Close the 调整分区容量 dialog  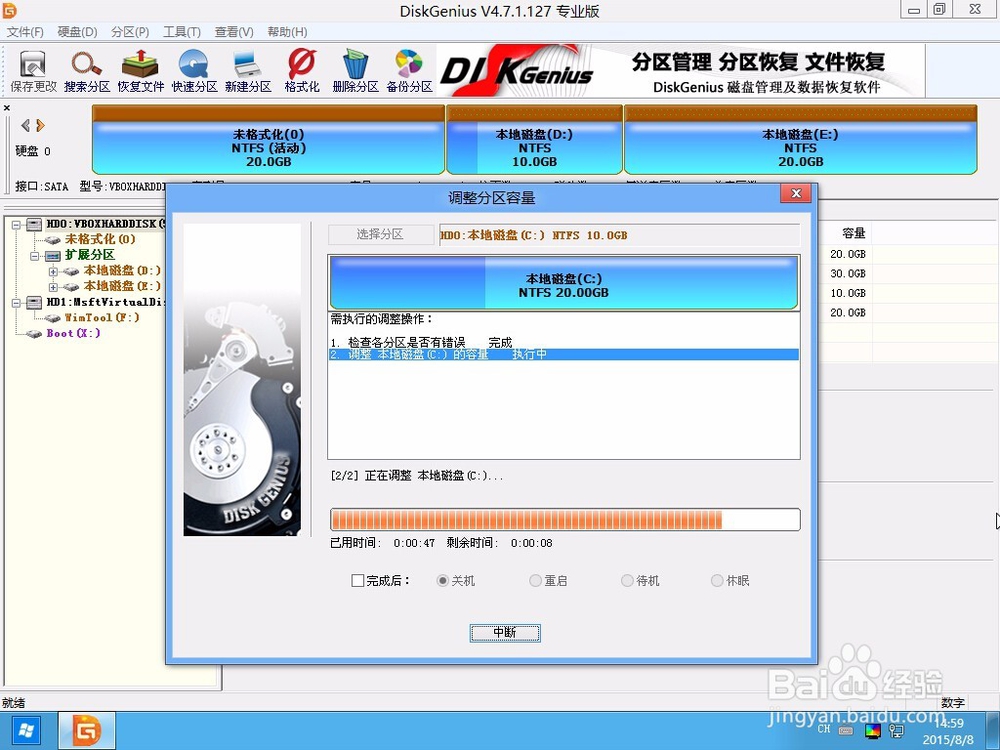pos(795,193)
